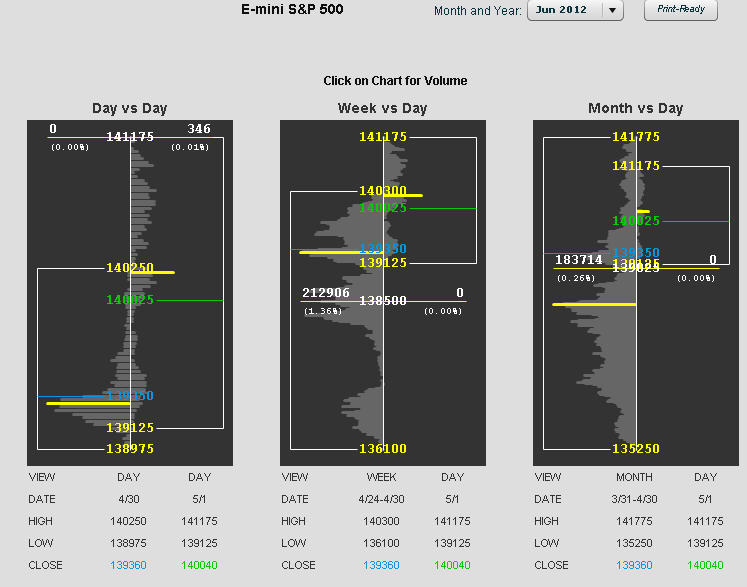Click the 138975 label in Day chart
This screenshot has height=587, width=747.
(x=130, y=448)
